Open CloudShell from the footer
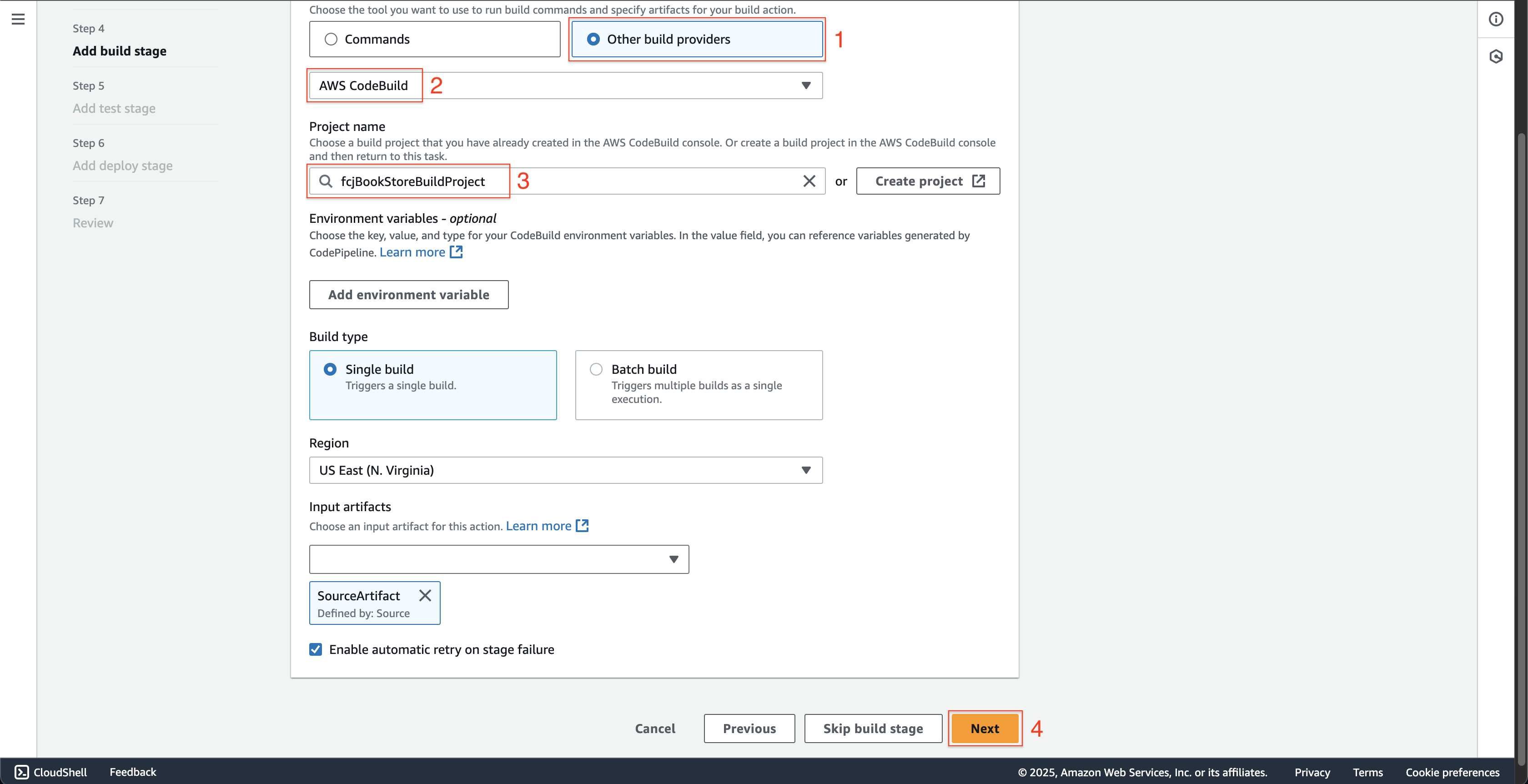 click(x=51, y=772)
